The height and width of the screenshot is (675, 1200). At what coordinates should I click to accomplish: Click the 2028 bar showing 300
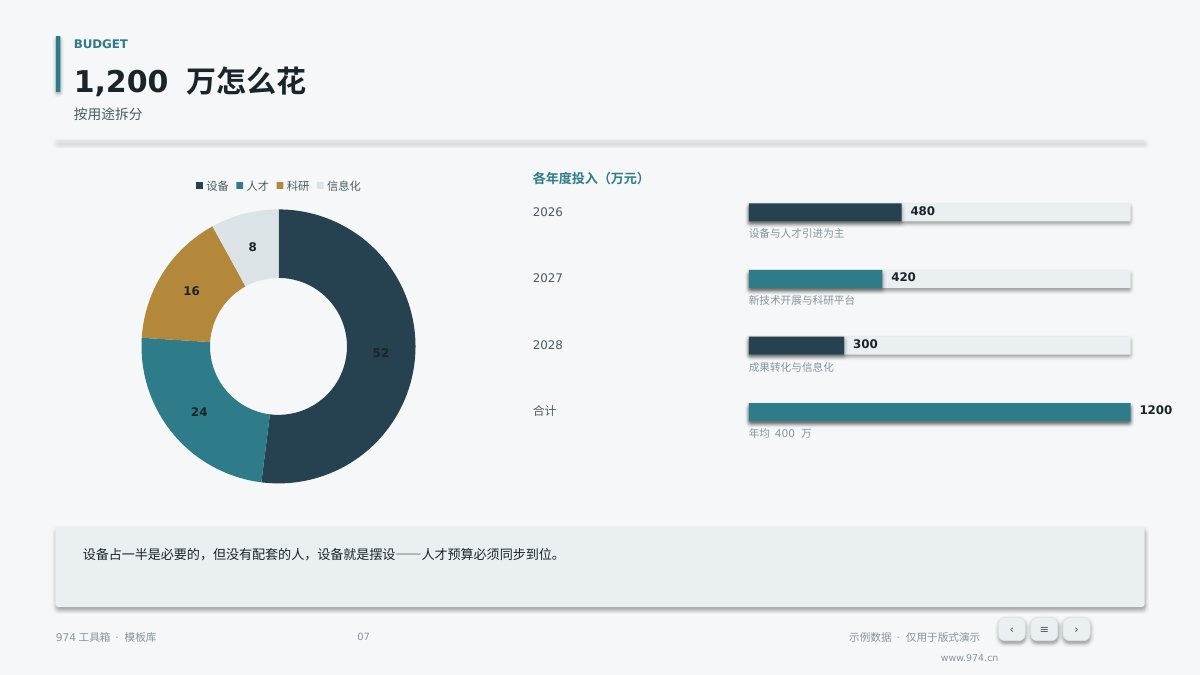pyautogui.click(x=796, y=345)
